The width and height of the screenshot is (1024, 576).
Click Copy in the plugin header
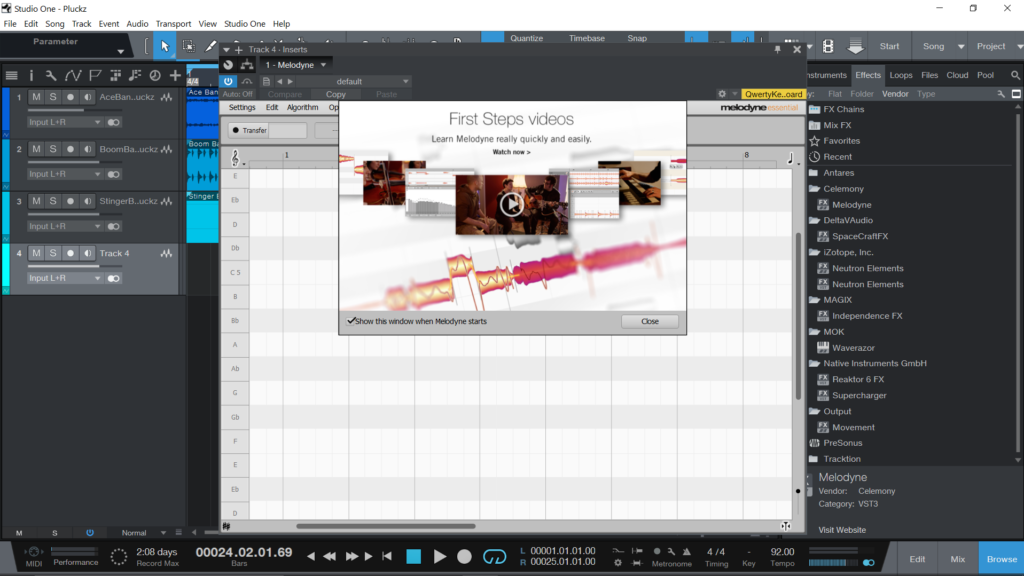336,95
